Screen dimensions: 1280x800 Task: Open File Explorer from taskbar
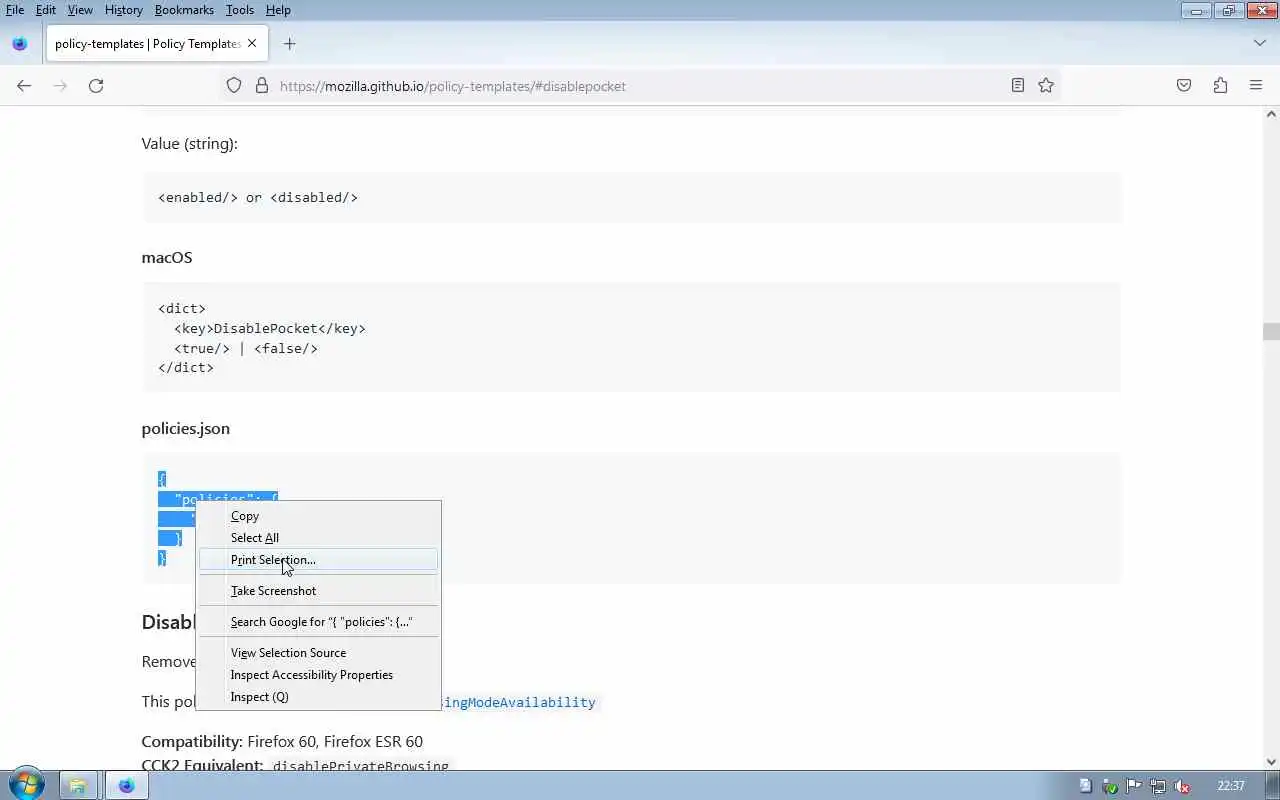pos(78,786)
